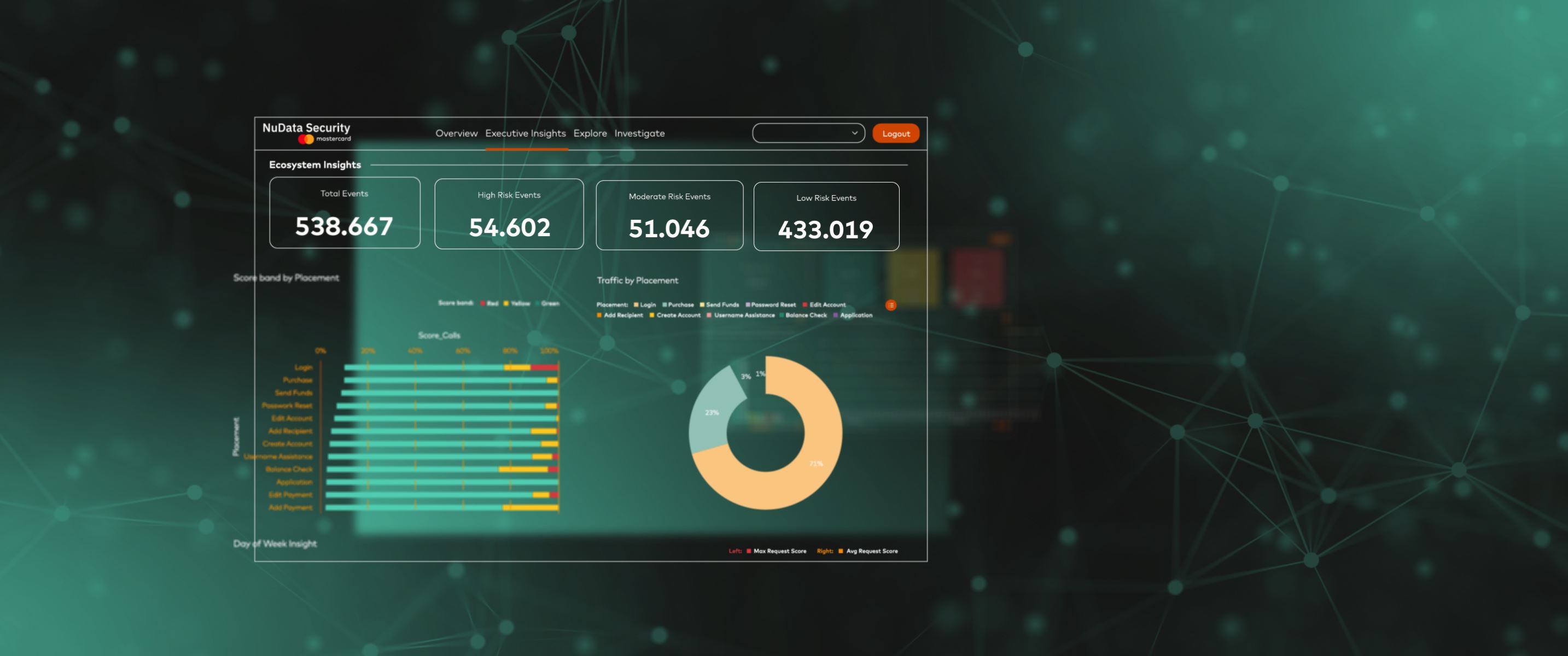Toggle Send Funds series in legend
This screenshot has width=1568, height=656.
722,305
